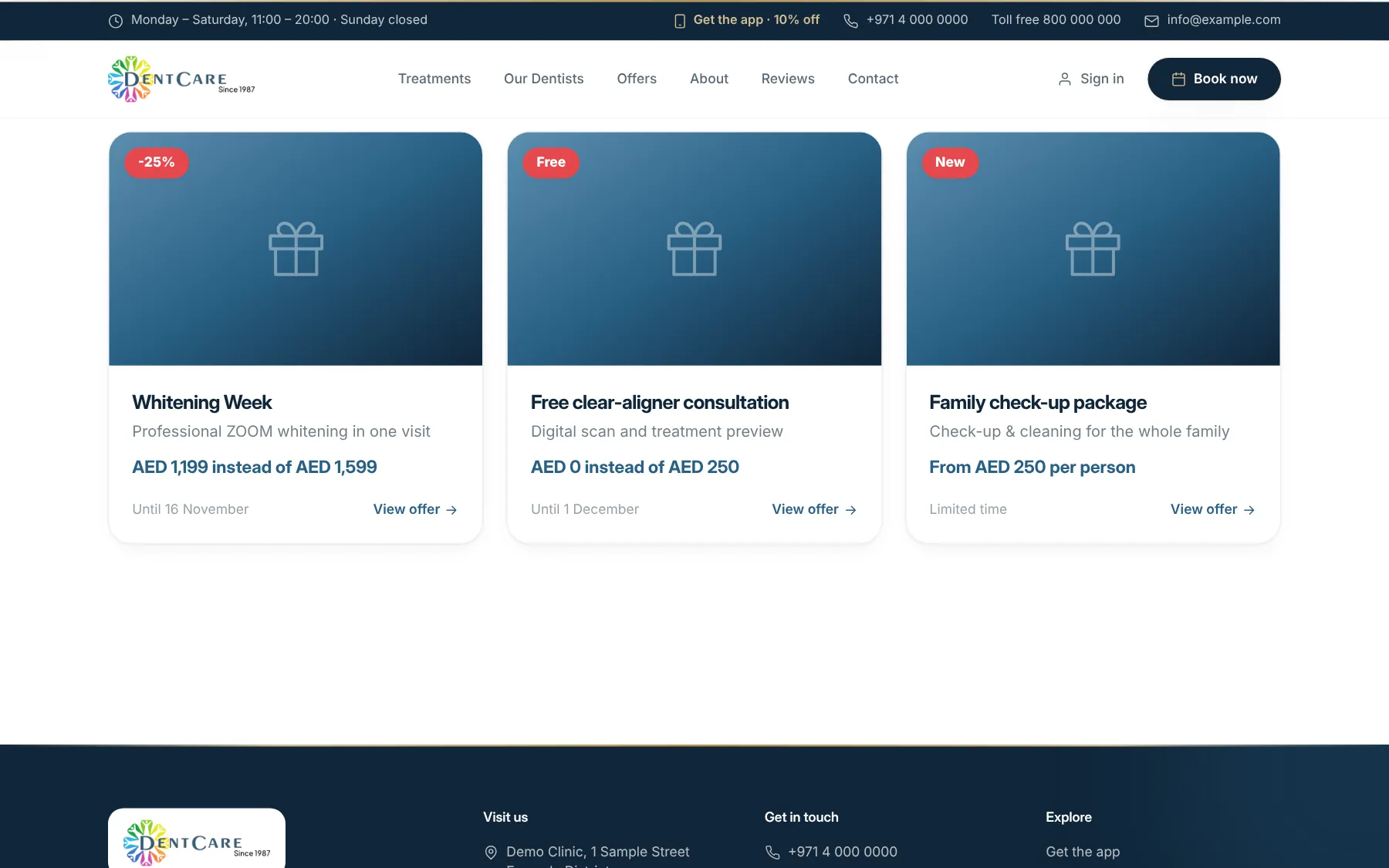Click the footer Get the app link
This screenshot has width=1389, height=868.
[1083, 852]
